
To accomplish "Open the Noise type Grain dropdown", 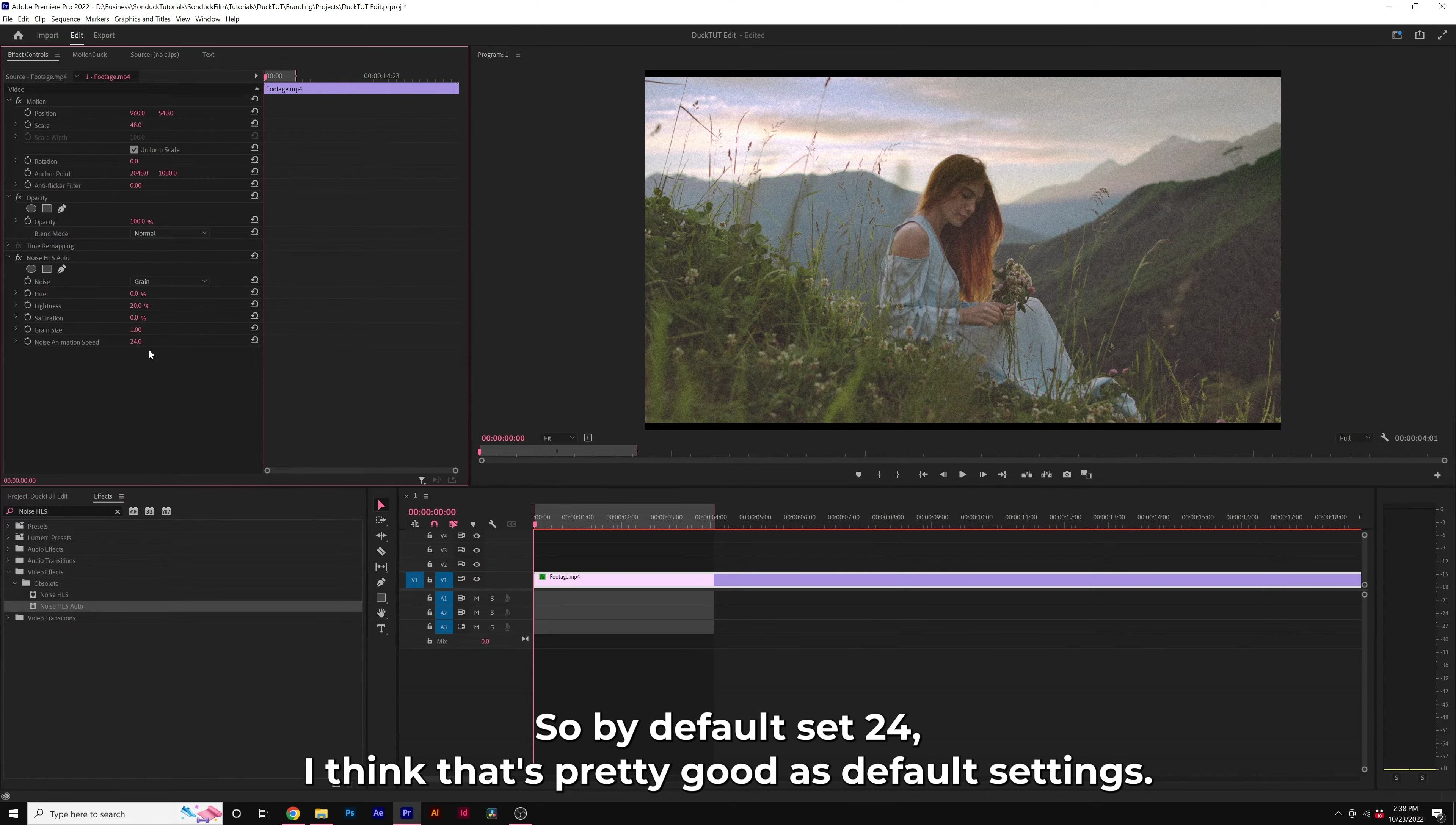I will pyautogui.click(x=170, y=281).
